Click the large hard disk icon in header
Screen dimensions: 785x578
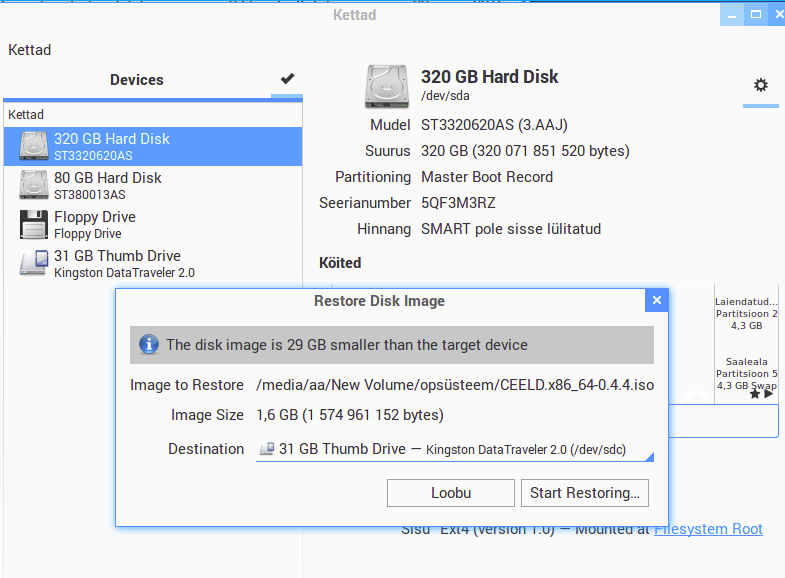click(386, 86)
